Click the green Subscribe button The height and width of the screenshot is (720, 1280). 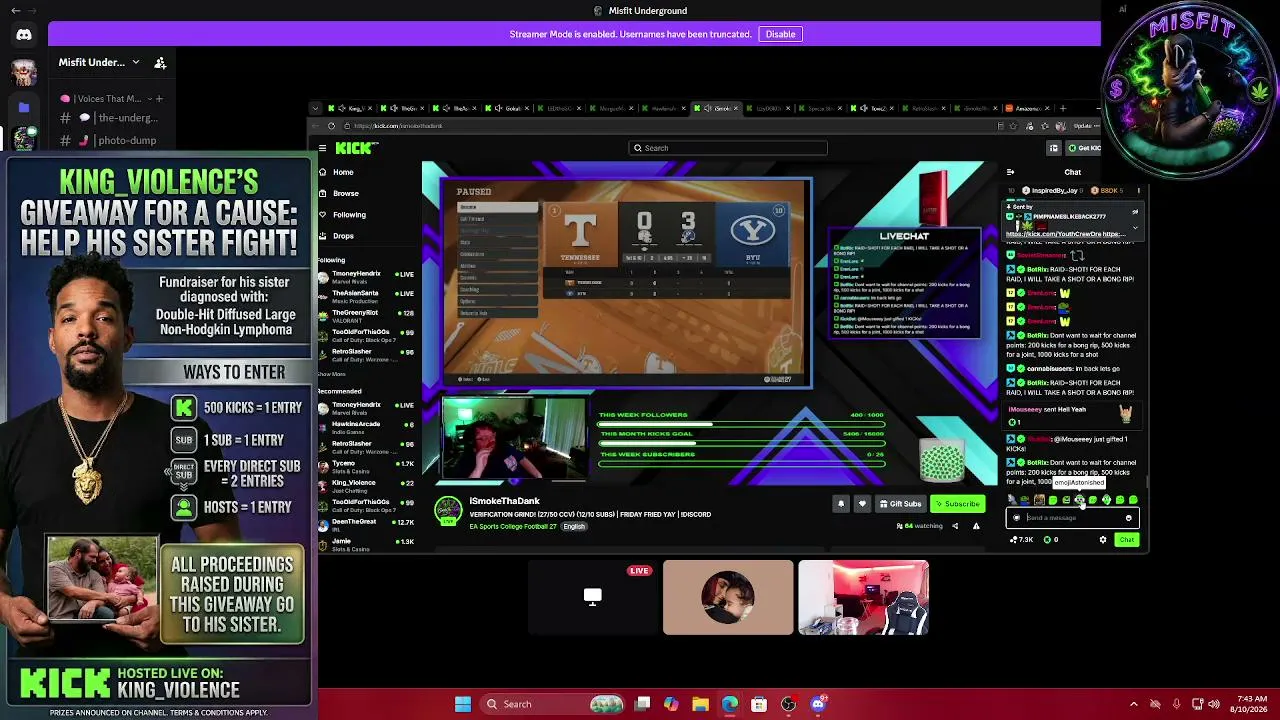coord(957,504)
